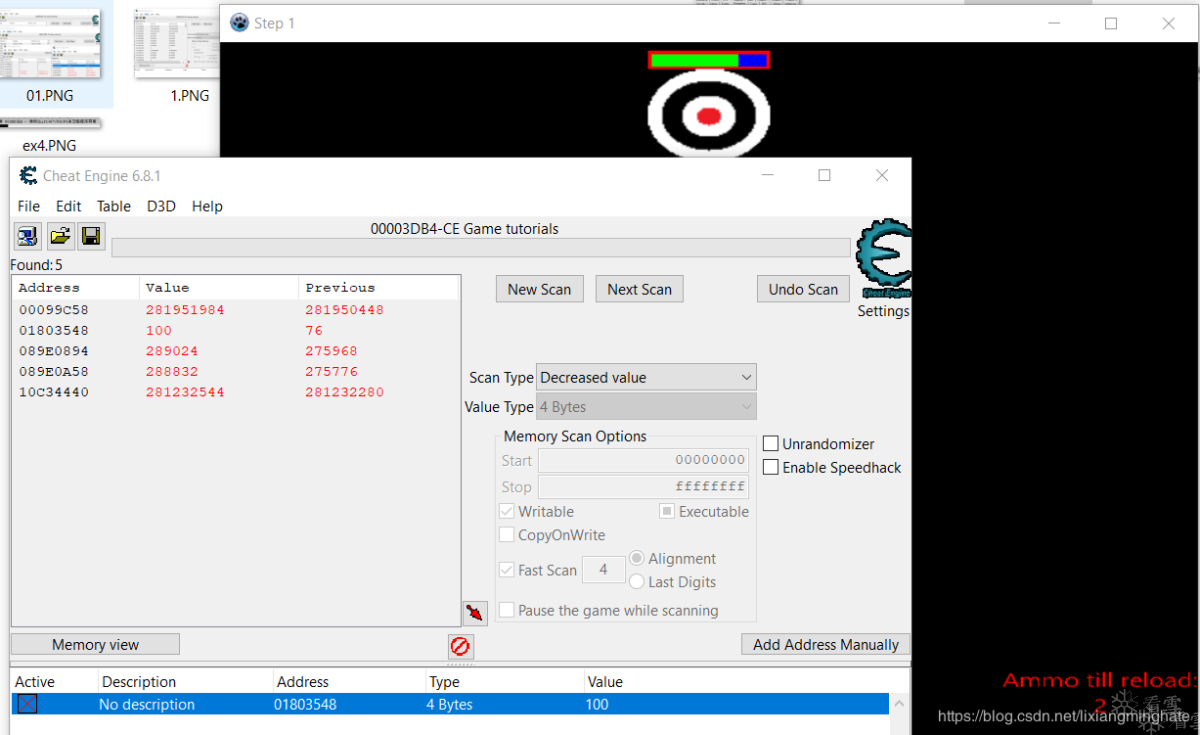Image resolution: width=1200 pixels, height=735 pixels.
Task: Click the Stop address field
Action: click(x=643, y=487)
